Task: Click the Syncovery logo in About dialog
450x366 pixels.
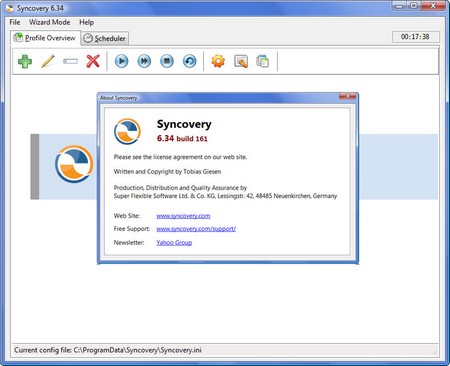Action: click(x=127, y=132)
